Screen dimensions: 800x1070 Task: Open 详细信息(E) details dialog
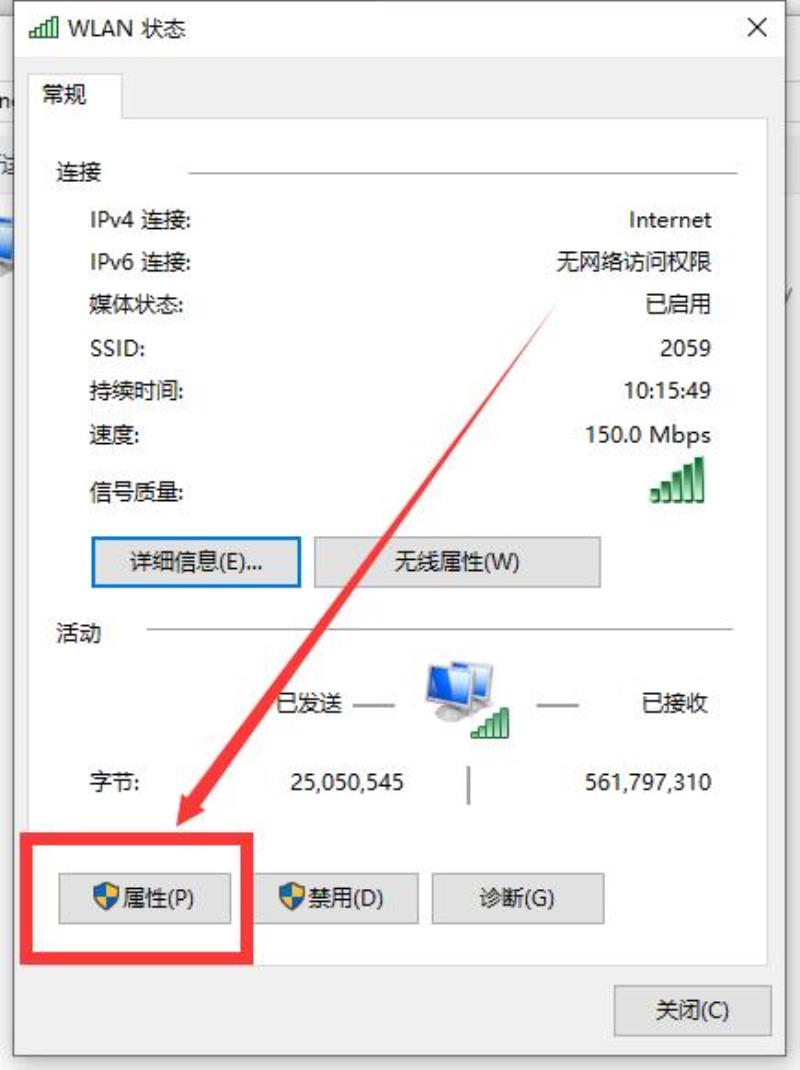click(196, 562)
